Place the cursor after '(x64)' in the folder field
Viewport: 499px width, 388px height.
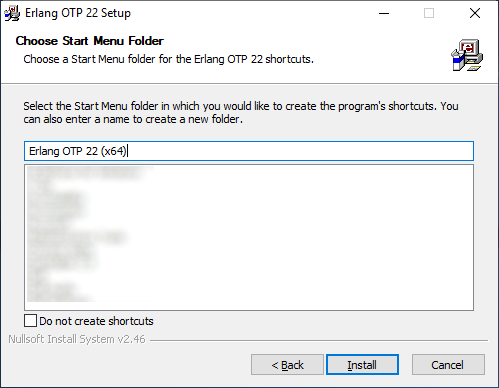tap(127, 151)
